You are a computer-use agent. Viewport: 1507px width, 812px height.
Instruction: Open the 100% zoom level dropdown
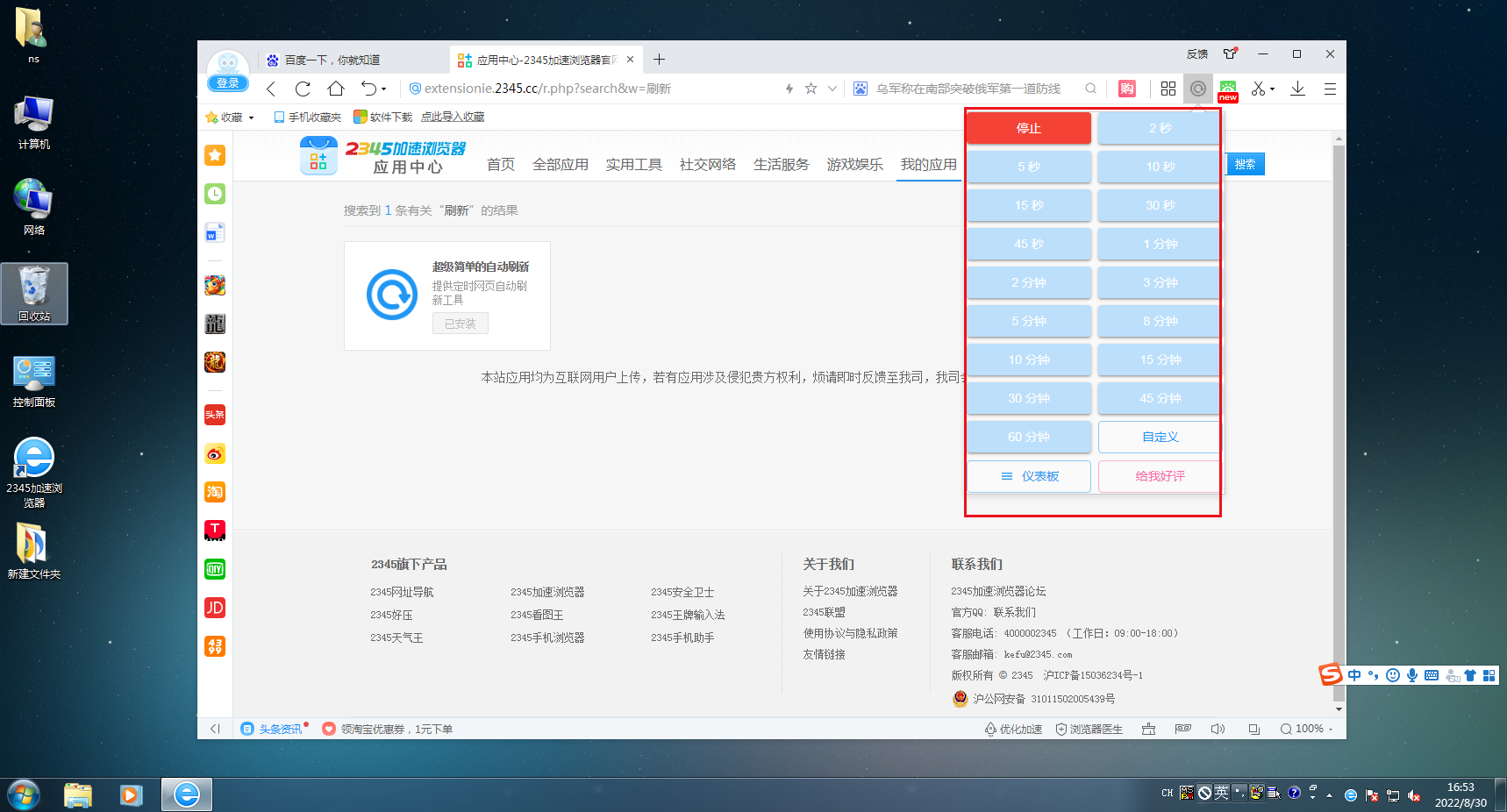pos(1307,729)
